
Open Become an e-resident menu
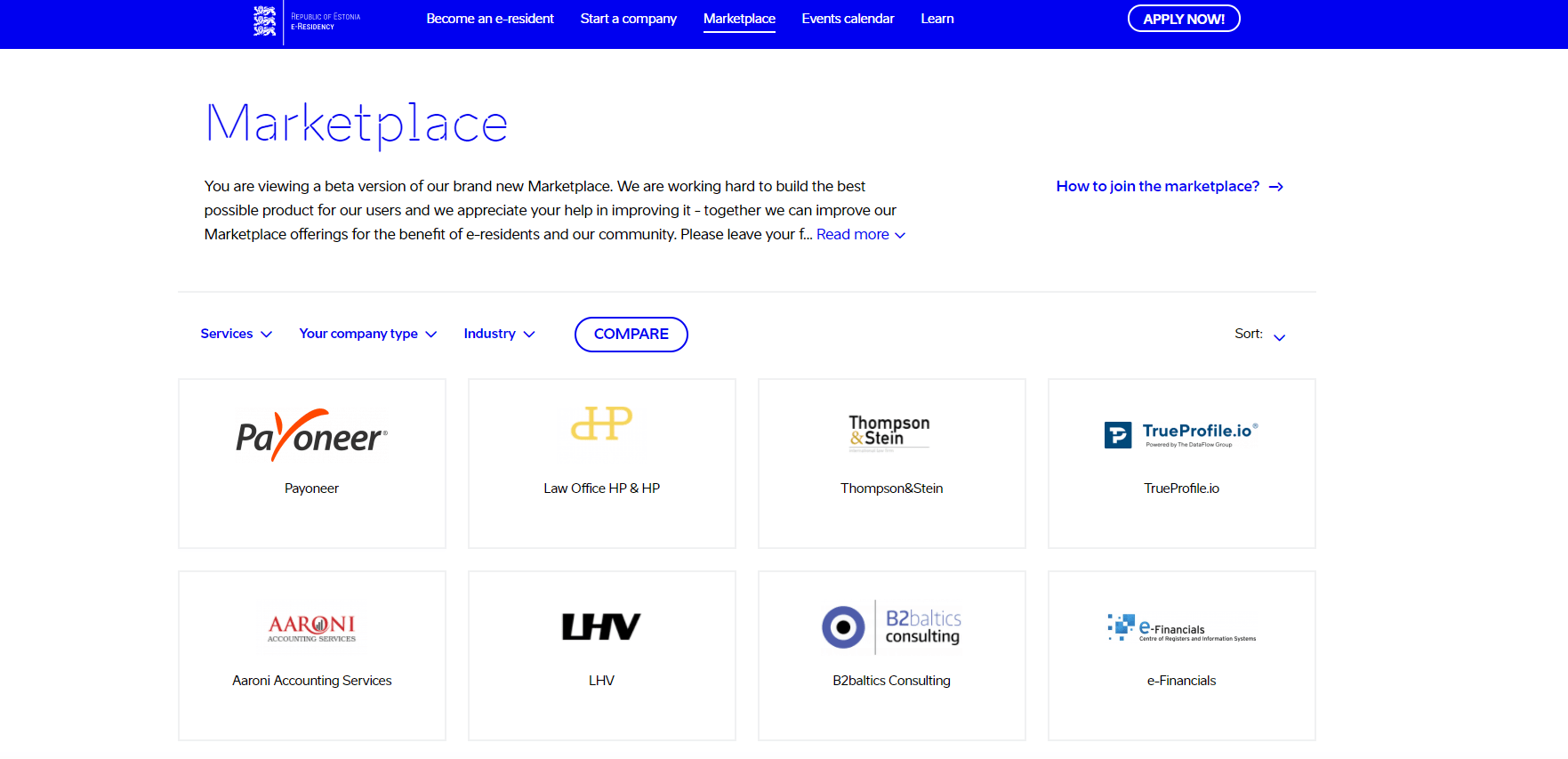pos(490,19)
